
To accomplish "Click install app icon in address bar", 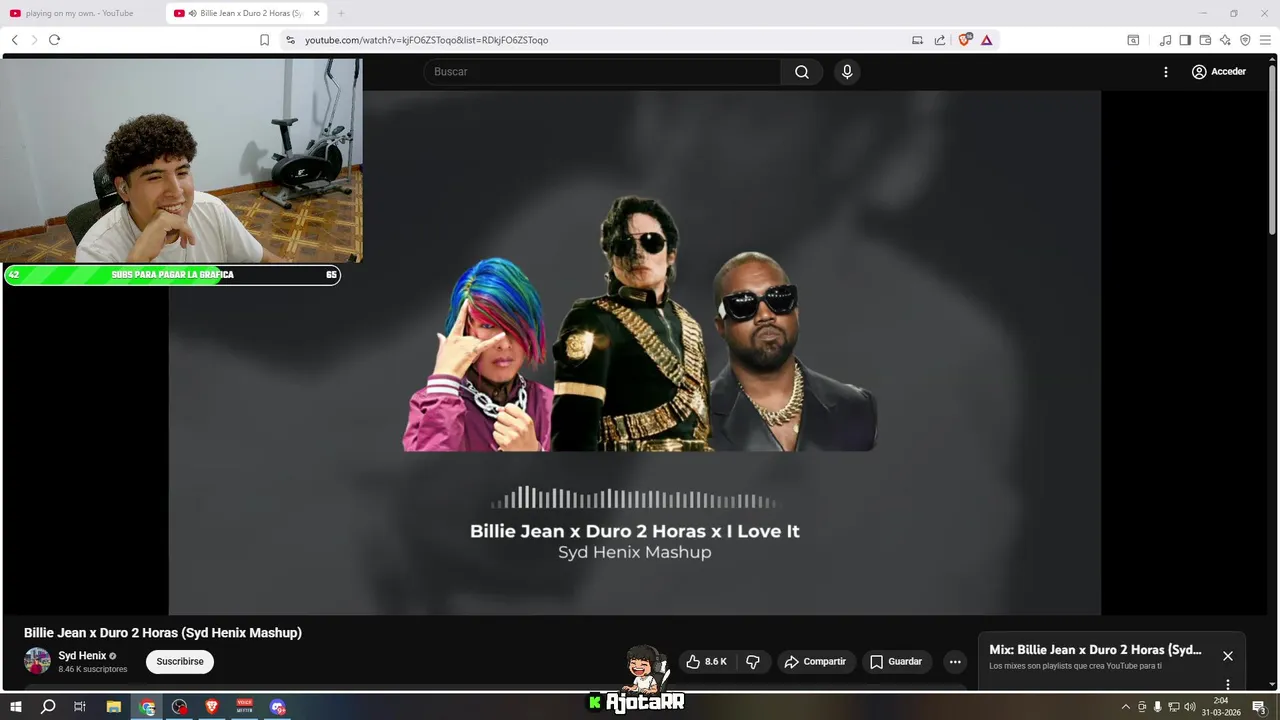I will click(917, 40).
